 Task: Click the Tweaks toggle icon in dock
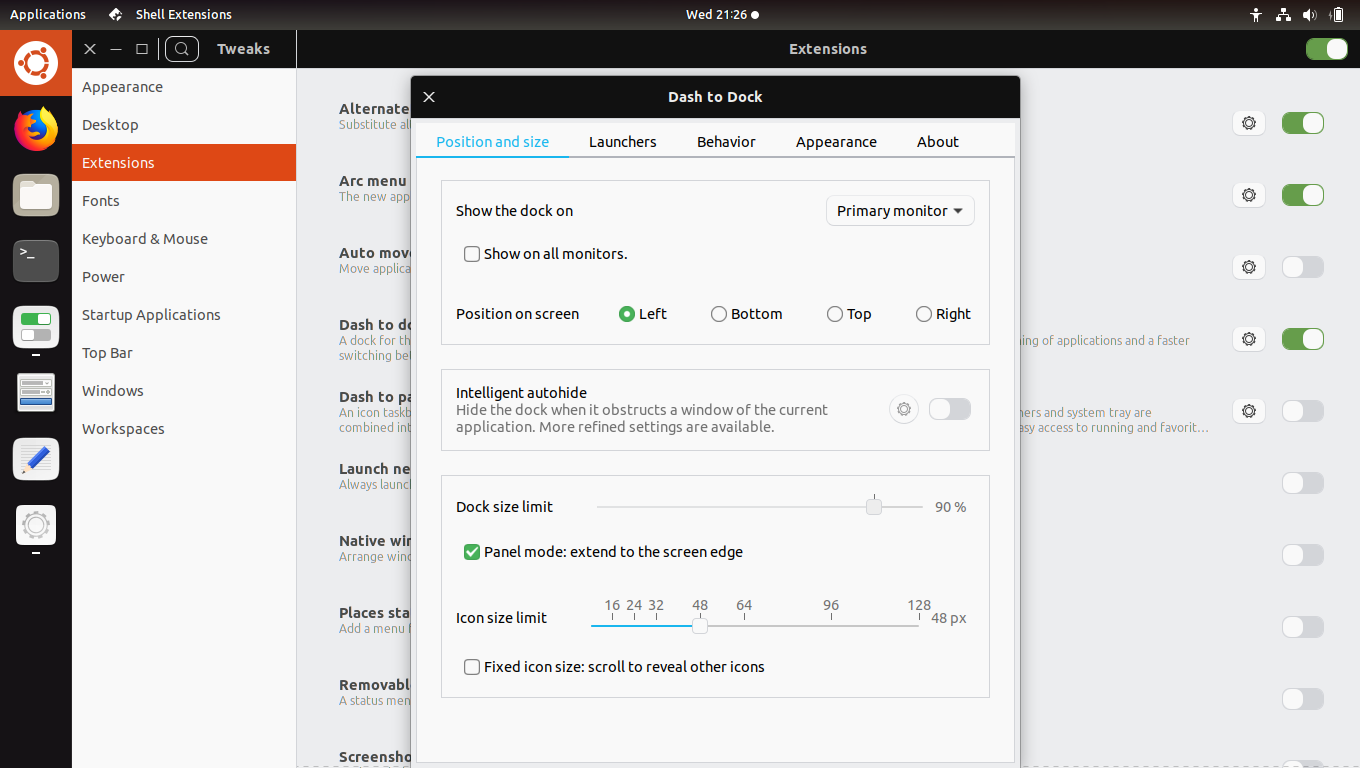click(36, 327)
